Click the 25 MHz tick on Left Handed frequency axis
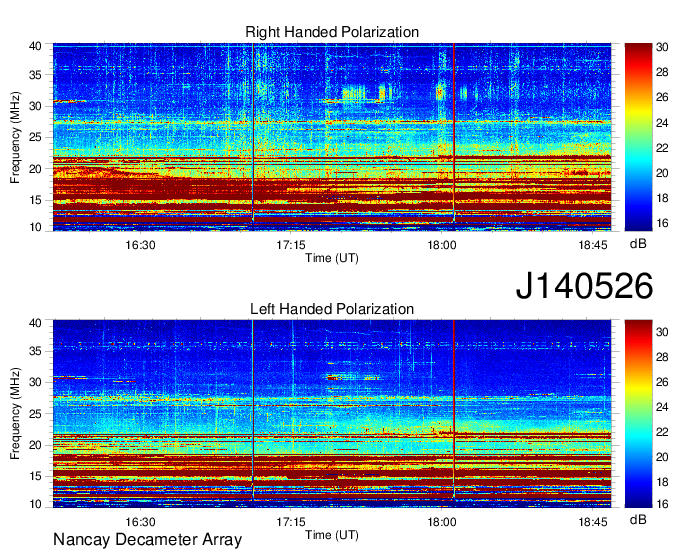 (35, 414)
